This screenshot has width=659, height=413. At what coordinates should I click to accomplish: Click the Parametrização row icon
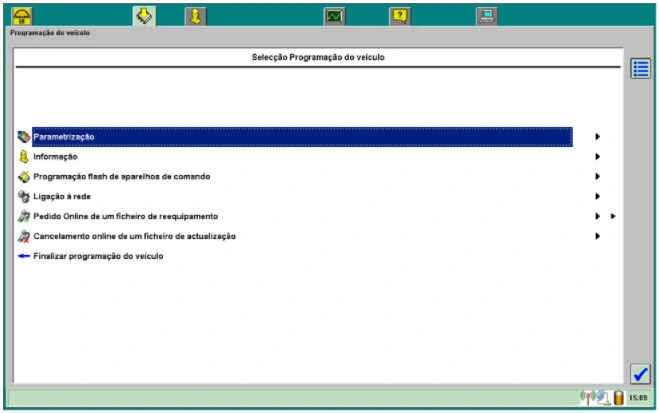coord(24,137)
